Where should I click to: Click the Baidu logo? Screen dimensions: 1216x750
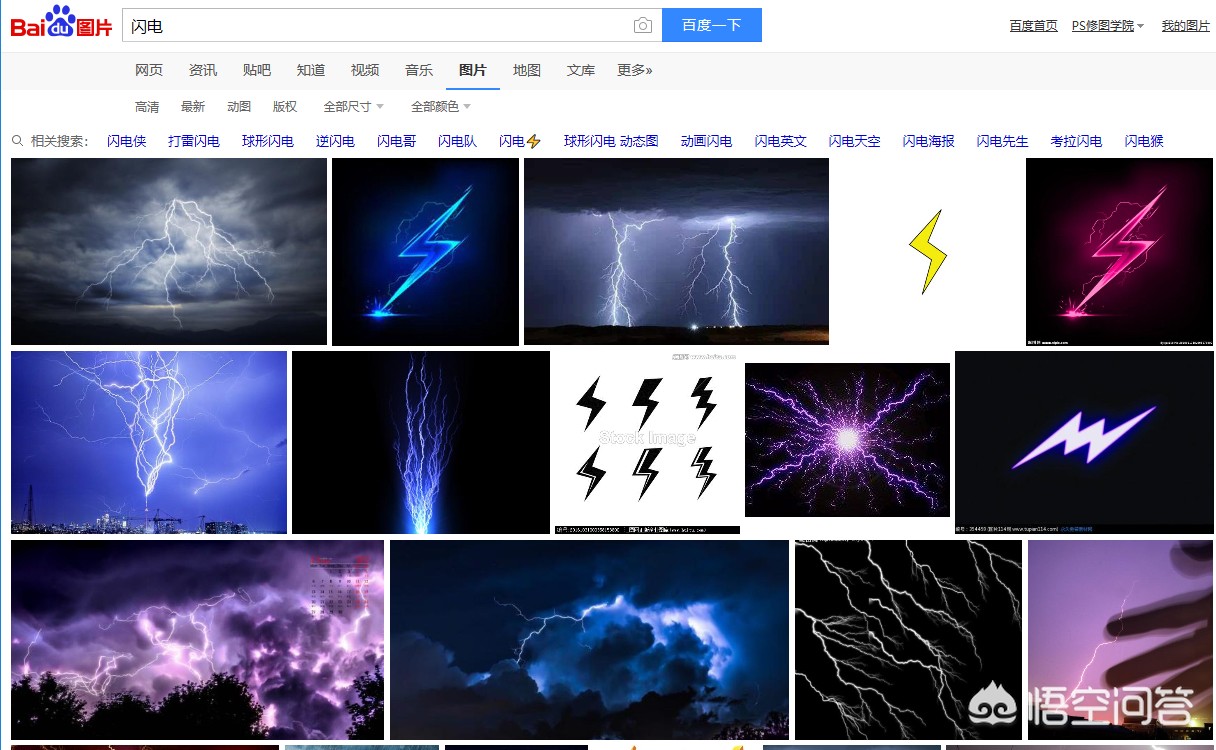tap(61, 23)
